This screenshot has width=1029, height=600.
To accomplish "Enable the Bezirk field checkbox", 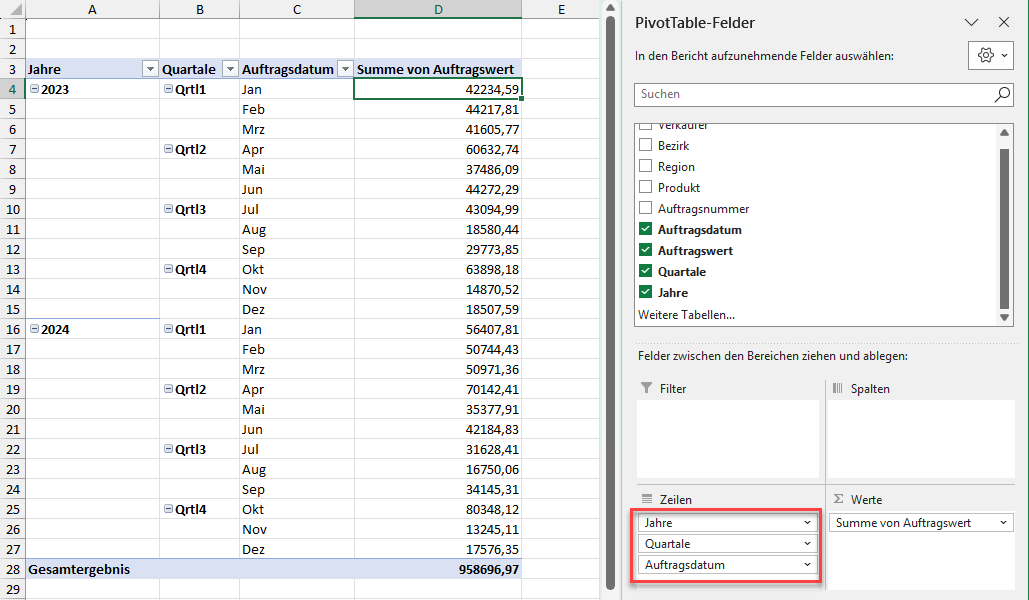I will click(645, 146).
